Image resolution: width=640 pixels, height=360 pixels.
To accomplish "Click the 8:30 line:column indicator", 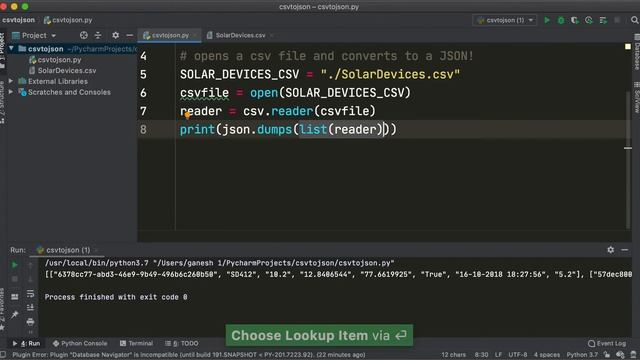I will 482,355.
